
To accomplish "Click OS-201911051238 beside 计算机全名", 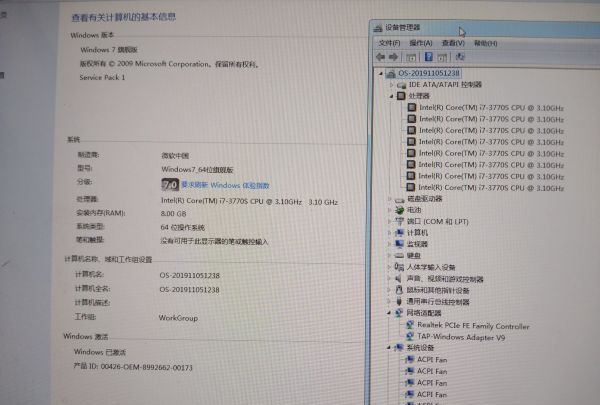I will 189,290.
